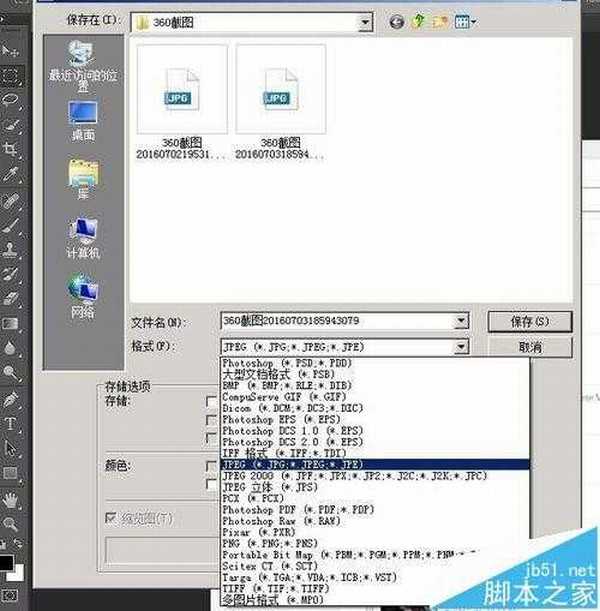Open the view menu icon in dialog
The width and height of the screenshot is (600, 611).
coord(465,22)
